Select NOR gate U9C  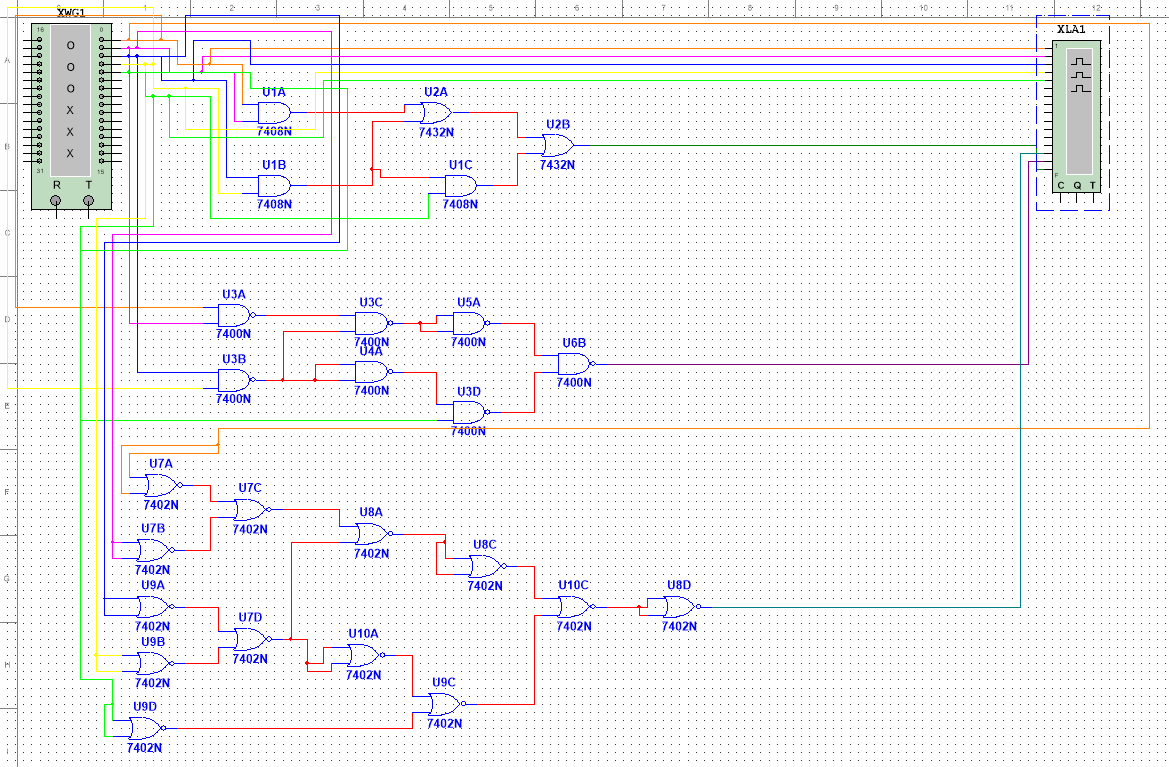tap(447, 704)
